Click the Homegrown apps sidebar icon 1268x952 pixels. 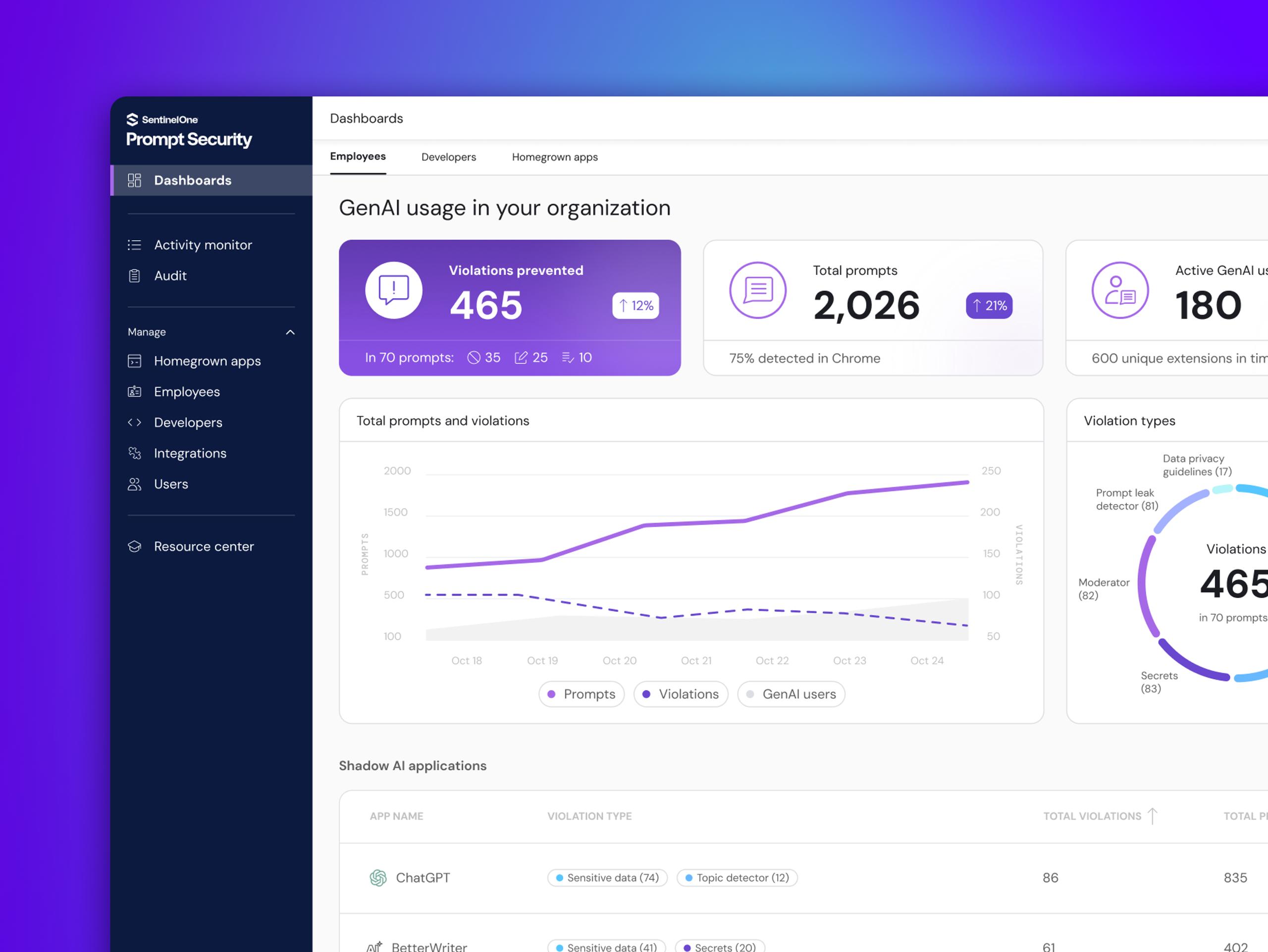(134, 361)
